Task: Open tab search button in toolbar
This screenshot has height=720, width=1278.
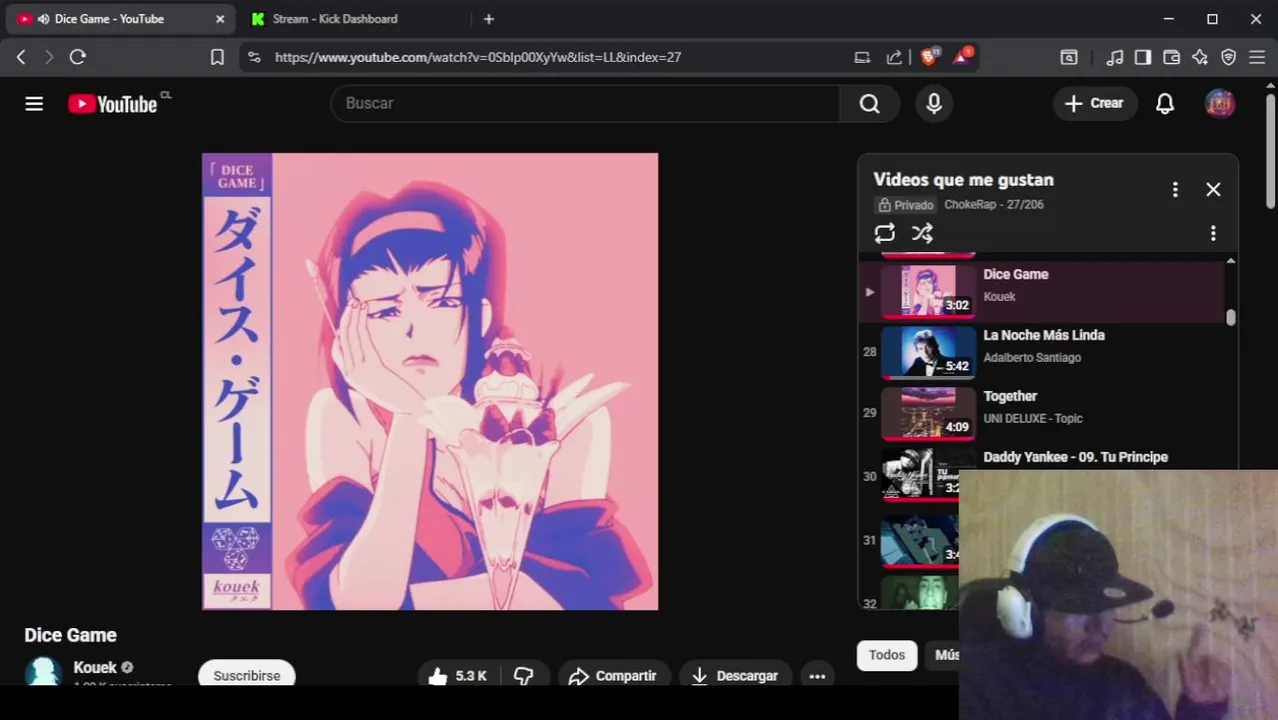Action: pyautogui.click(x=1069, y=57)
